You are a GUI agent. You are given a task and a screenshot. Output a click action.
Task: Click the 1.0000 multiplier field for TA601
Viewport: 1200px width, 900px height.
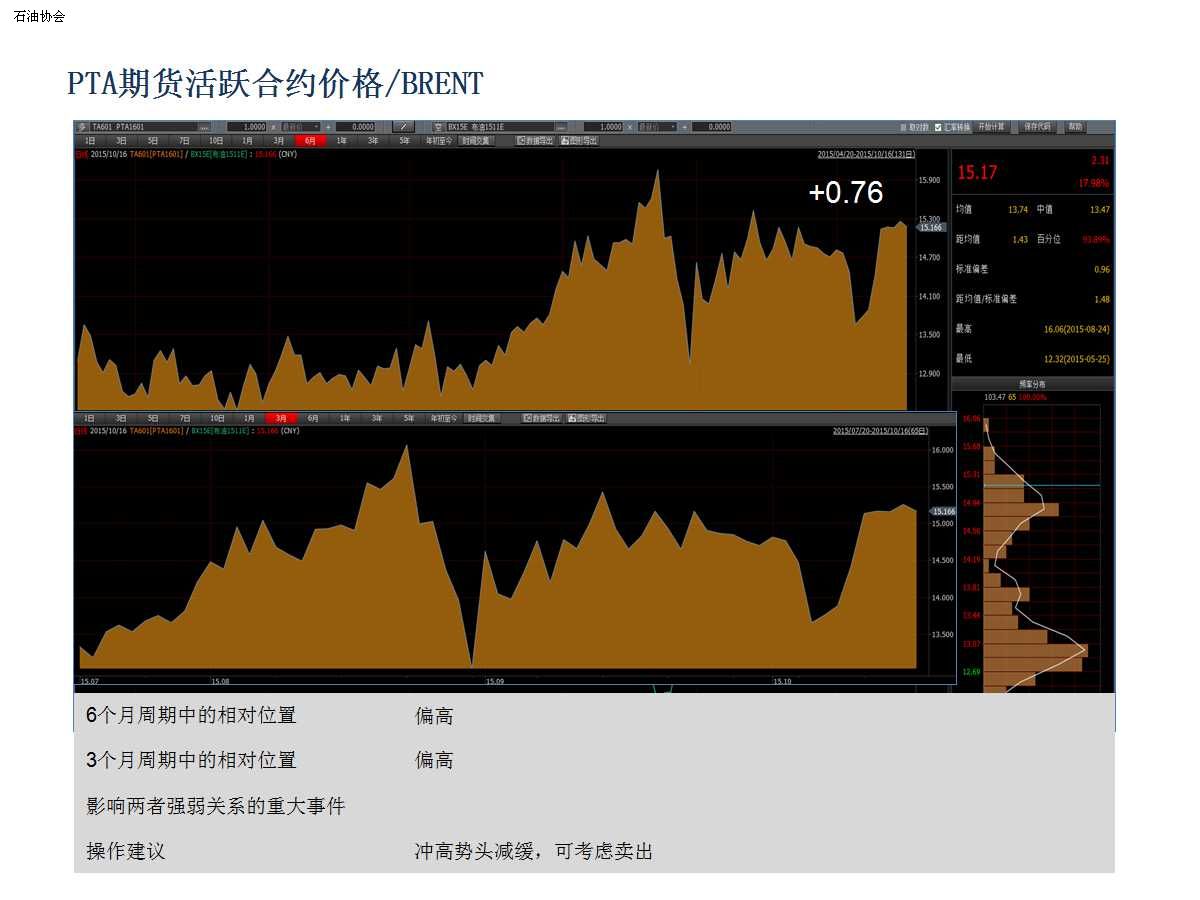pyautogui.click(x=247, y=127)
